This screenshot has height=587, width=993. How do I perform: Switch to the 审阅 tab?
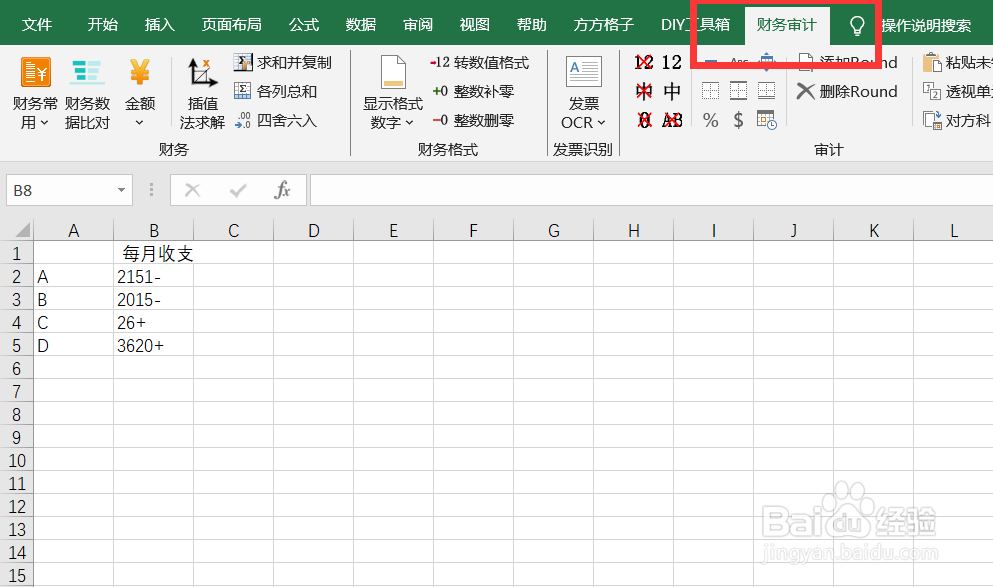click(418, 25)
